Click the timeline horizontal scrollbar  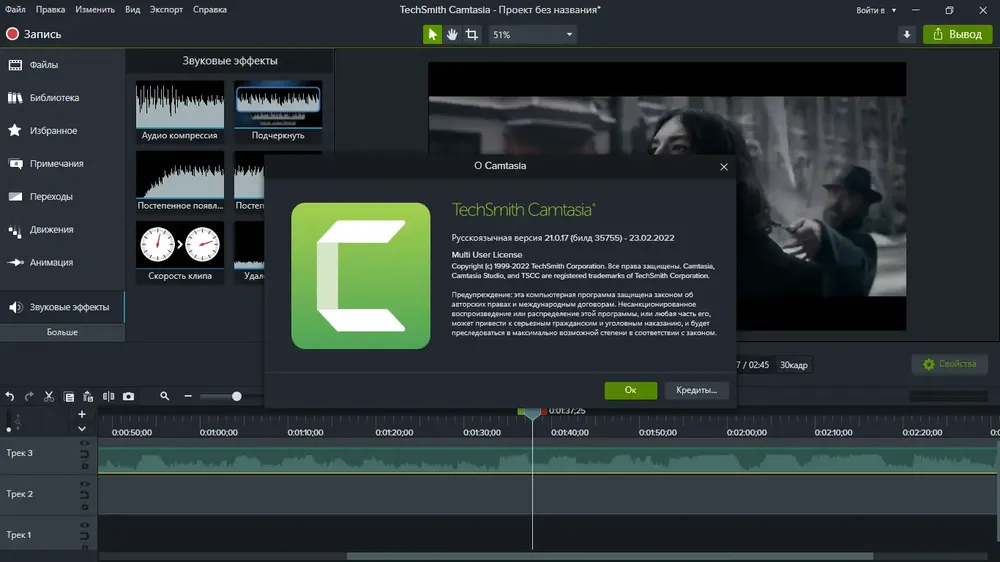(x=610, y=556)
